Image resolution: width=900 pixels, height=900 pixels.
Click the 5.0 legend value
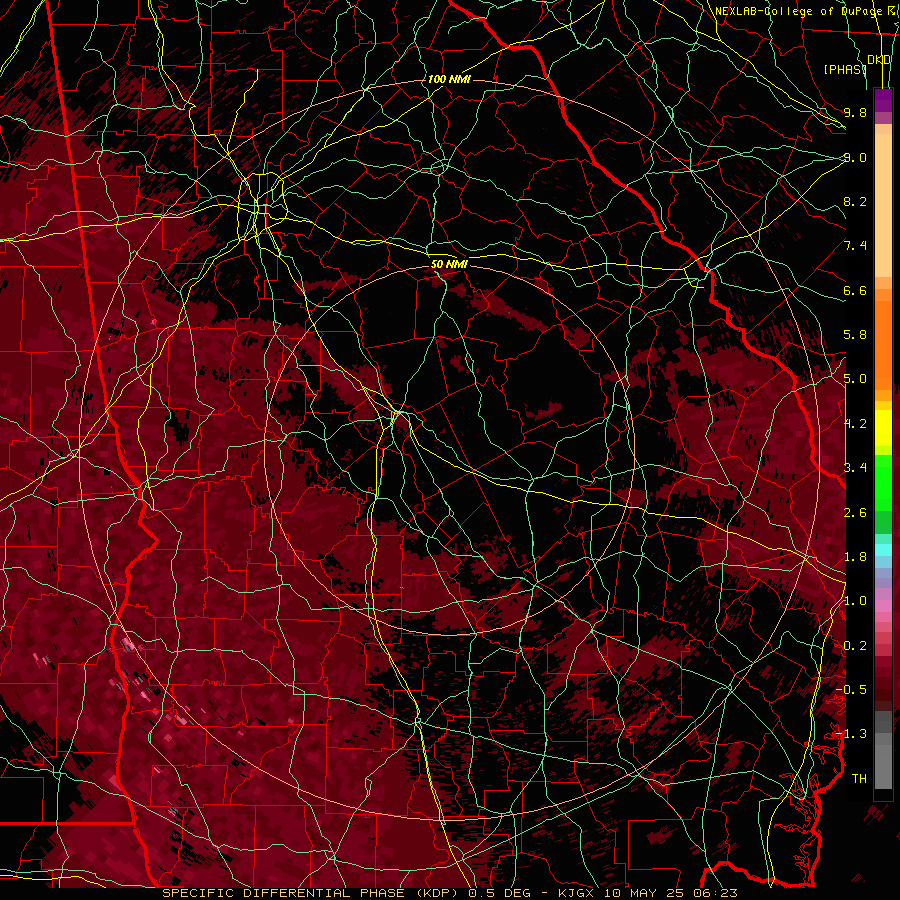tap(855, 379)
